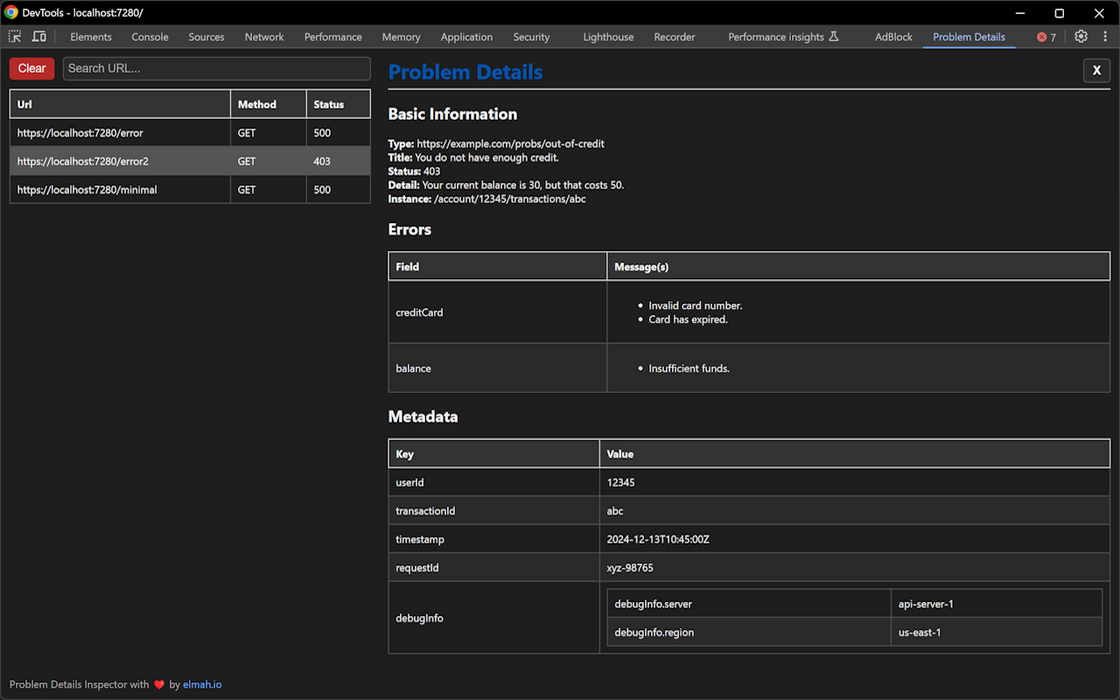
Task: Open DevTools settings gear
Action: tap(1081, 36)
